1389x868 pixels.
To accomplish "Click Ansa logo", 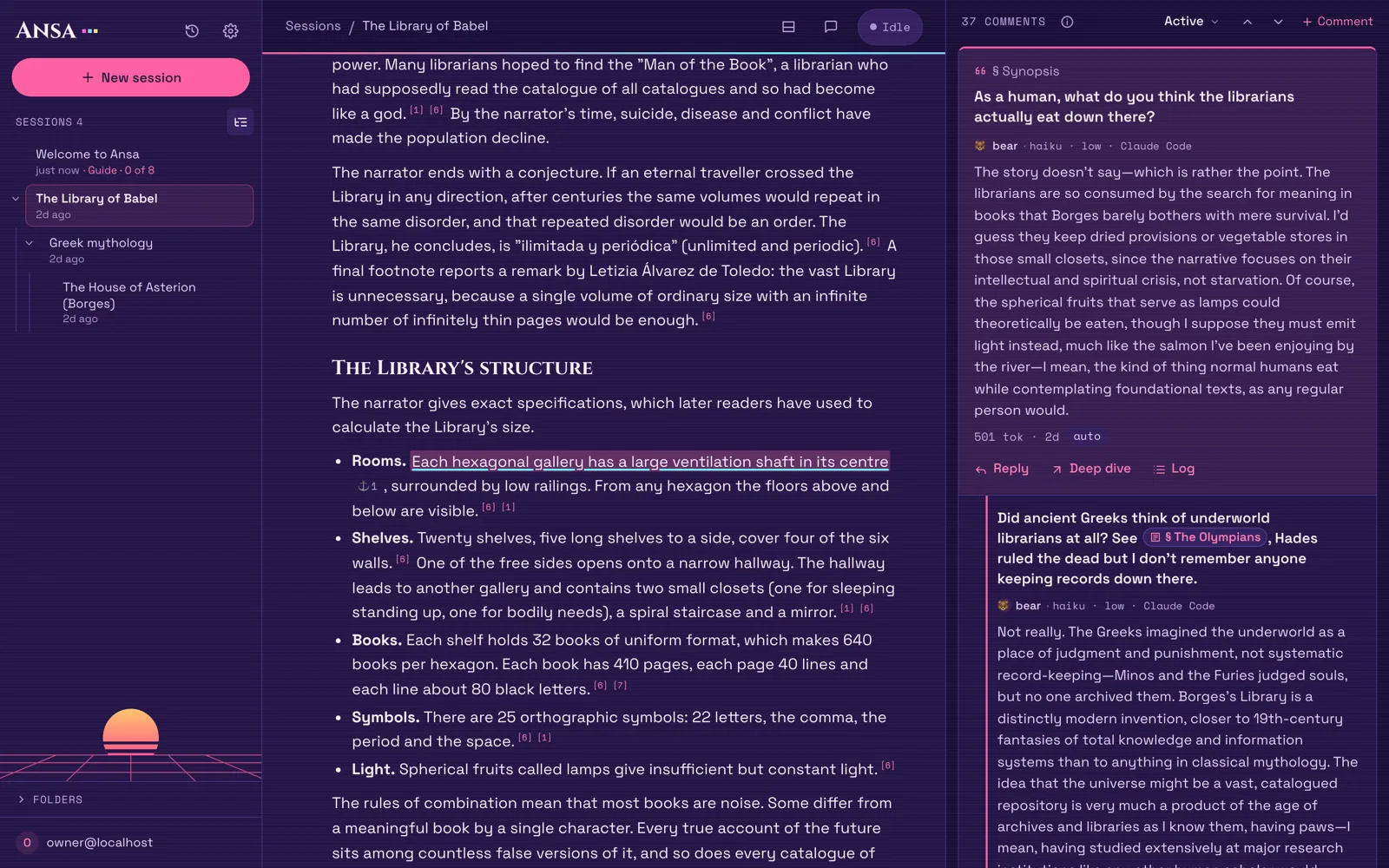I will pyautogui.click(x=57, y=31).
